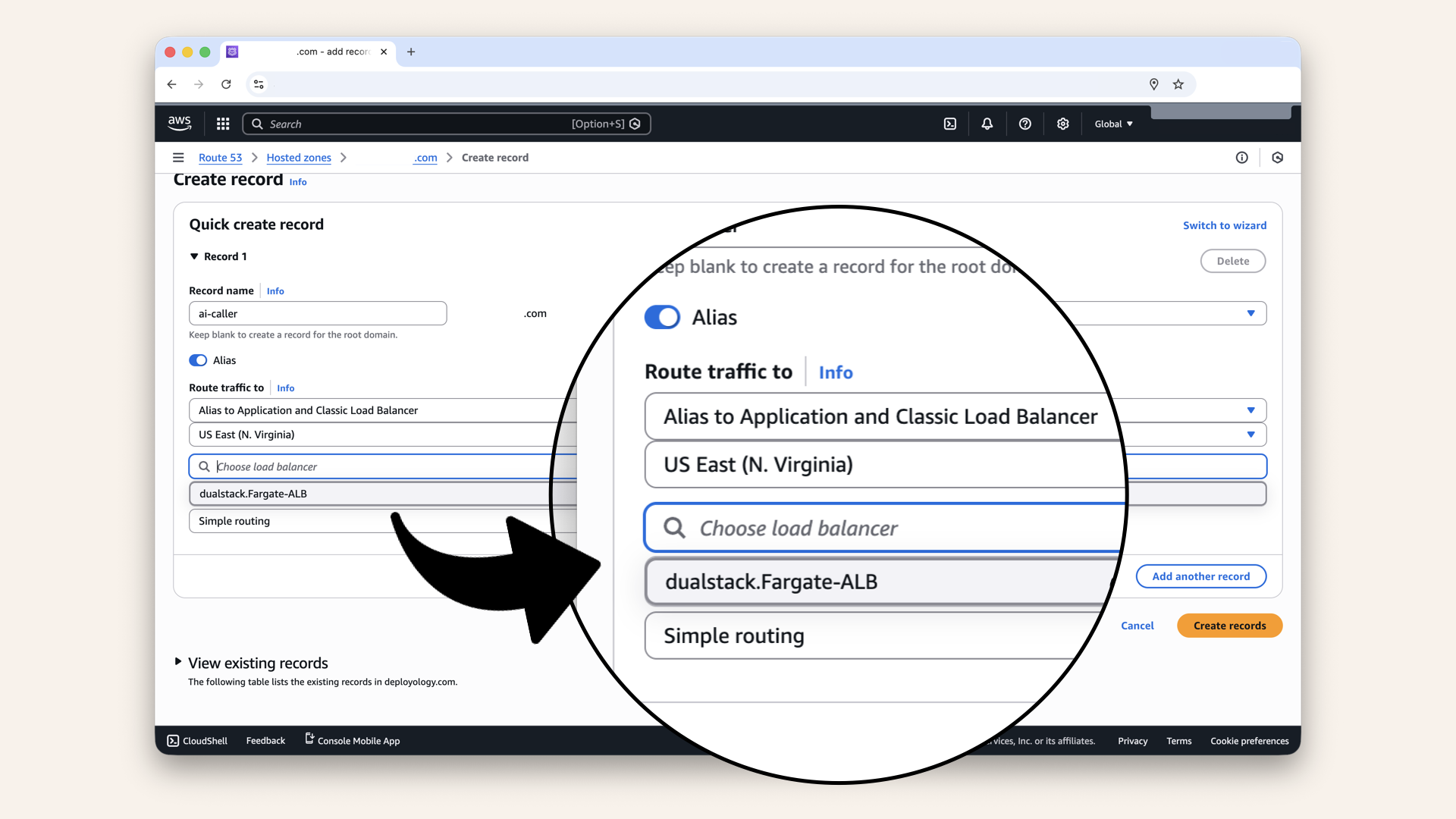Open the help question mark icon

coord(1025,124)
